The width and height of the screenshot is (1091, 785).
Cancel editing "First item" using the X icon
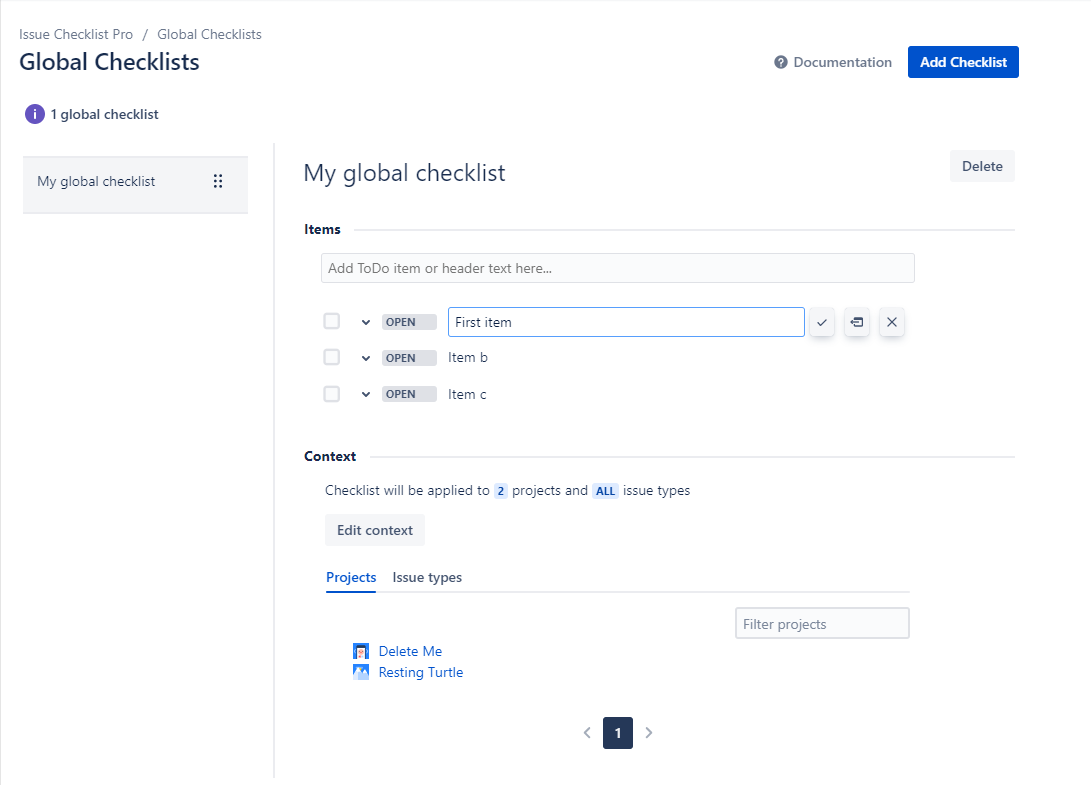click(891, 322)
